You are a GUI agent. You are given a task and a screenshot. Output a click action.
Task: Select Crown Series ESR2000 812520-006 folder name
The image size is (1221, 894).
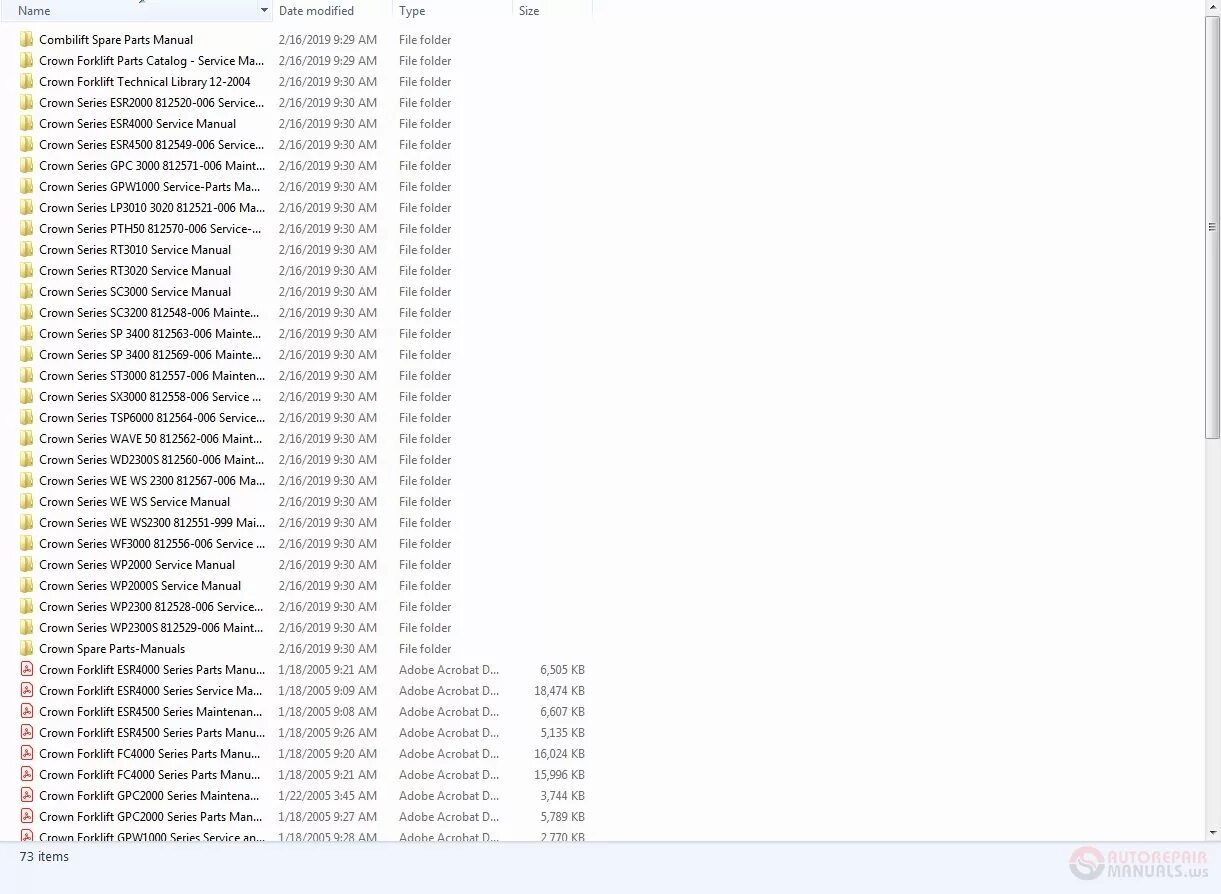[152, 103]
